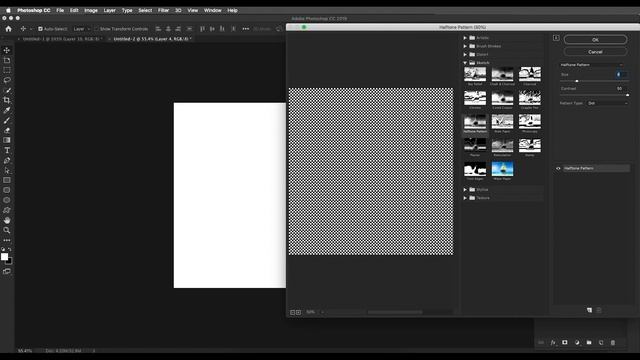Toggle Quick Mask mode icon
Image resolution: width=640 pixels, height=360 pixels.
click(x=7, y=271)
